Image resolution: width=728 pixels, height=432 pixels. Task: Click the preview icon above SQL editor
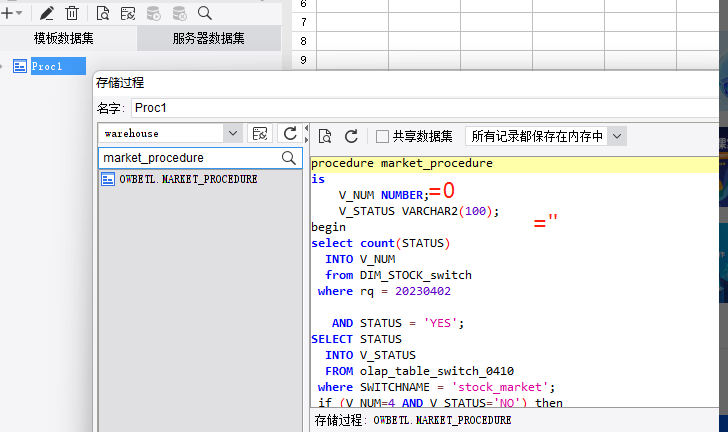click(325, 136)
